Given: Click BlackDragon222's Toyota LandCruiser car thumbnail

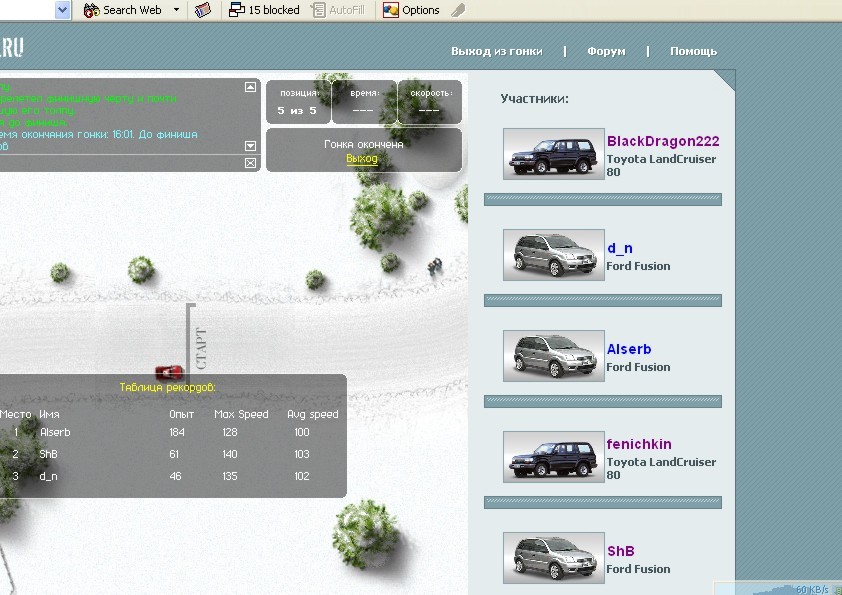Looking at the screenshot, I should click(554, 154).
